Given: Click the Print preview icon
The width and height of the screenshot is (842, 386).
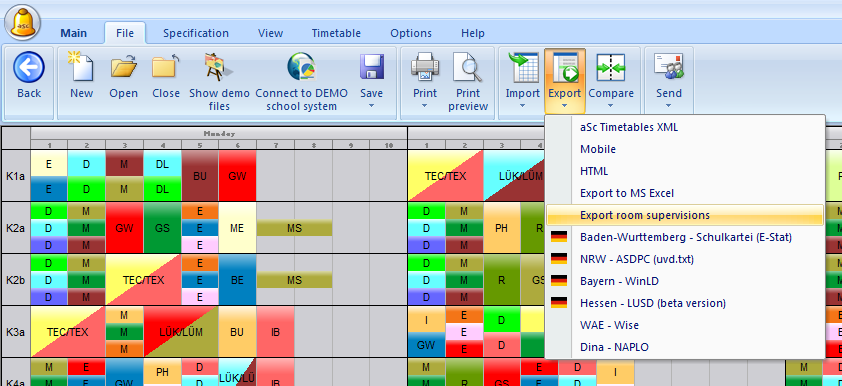Looking at the screenshot, I should point(468,67).
